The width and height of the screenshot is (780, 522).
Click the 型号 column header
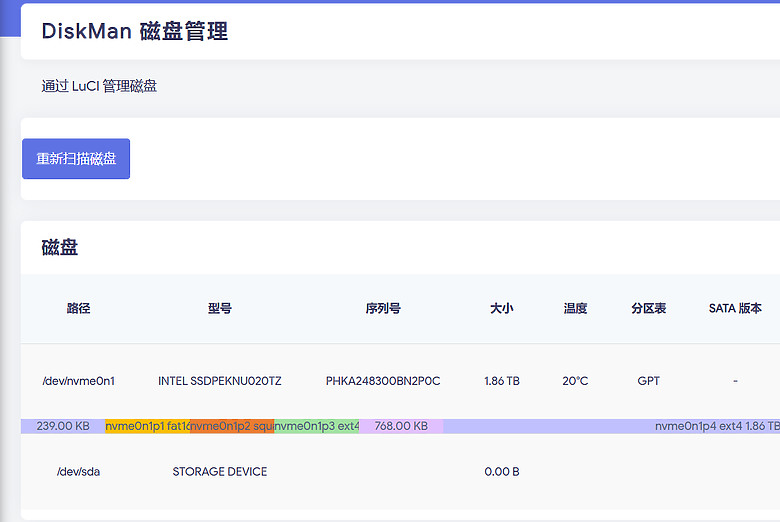(x=220, y=309)
